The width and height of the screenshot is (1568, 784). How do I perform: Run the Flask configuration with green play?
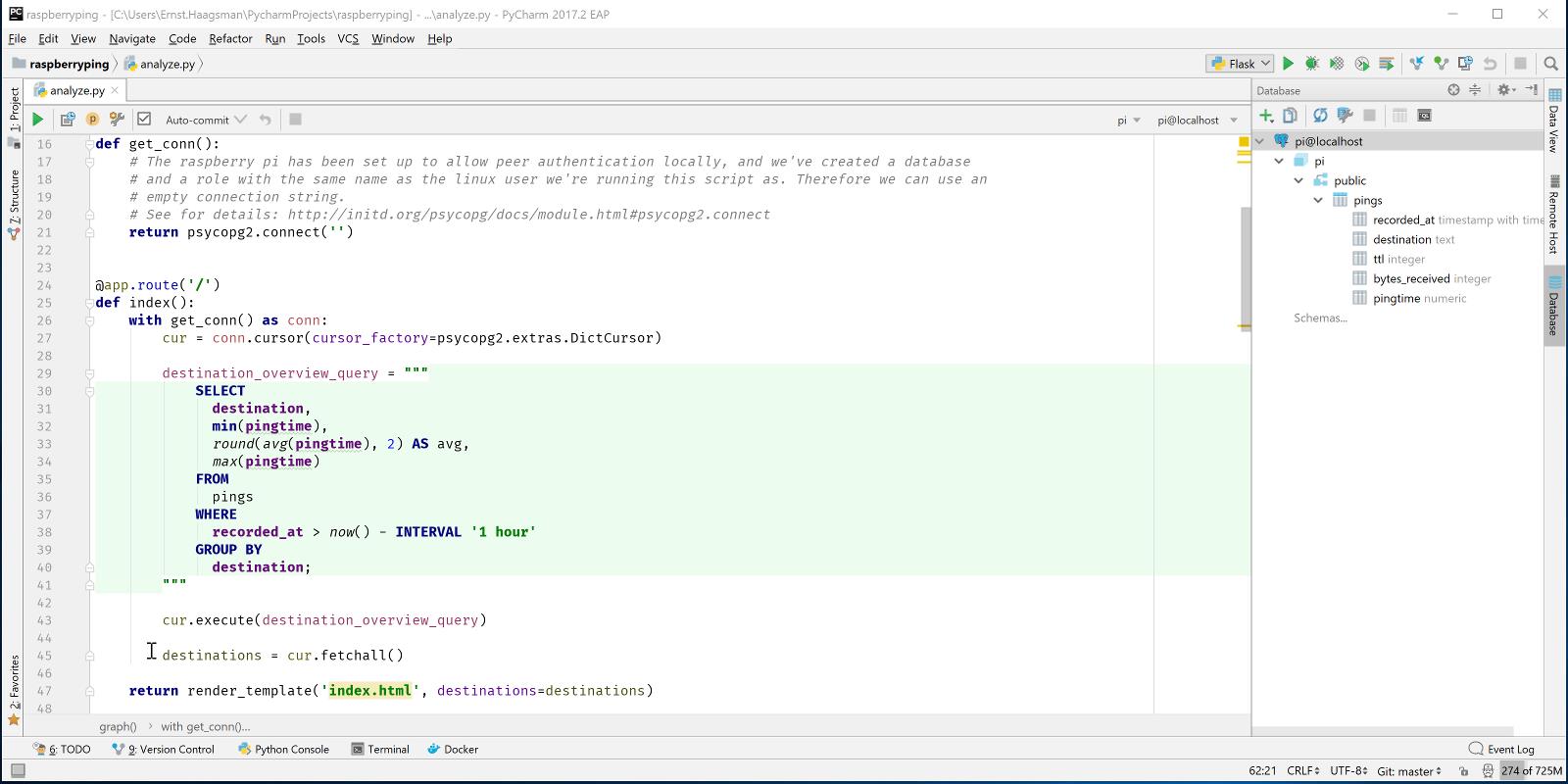1288,64
